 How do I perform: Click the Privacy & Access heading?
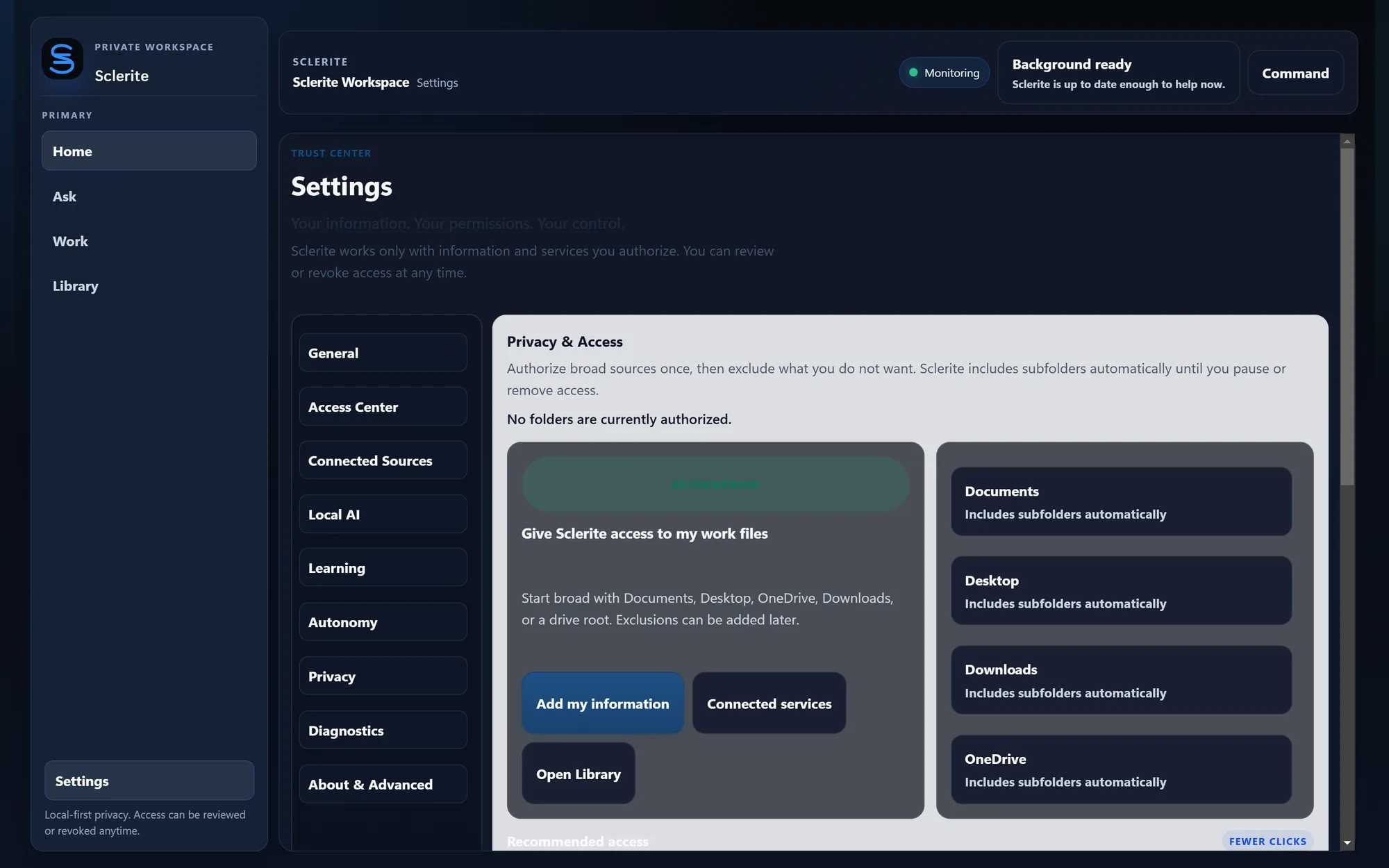(x=565, y=342)
